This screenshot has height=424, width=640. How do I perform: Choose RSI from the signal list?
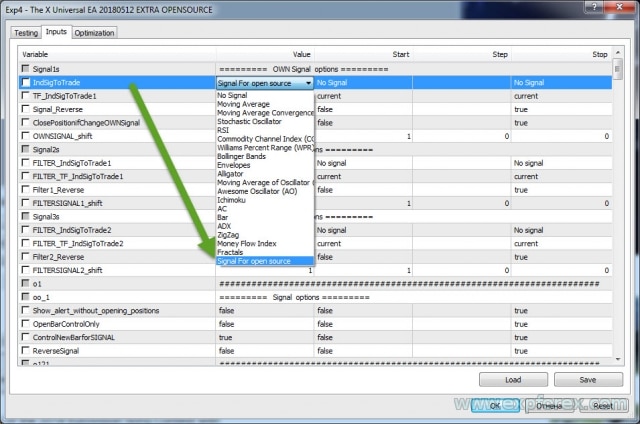coord(265,130)
